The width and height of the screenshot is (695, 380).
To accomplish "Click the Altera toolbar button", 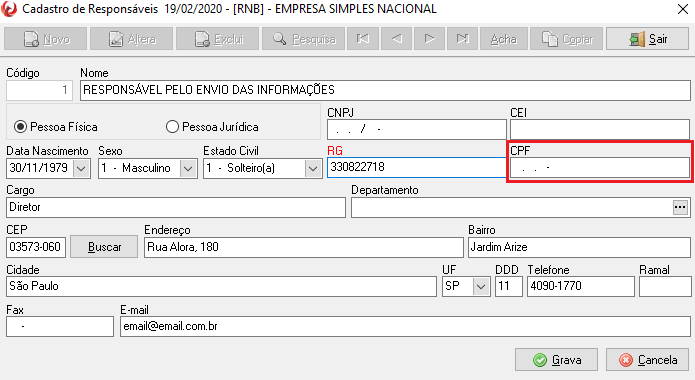I will click(x=131, y=39).
